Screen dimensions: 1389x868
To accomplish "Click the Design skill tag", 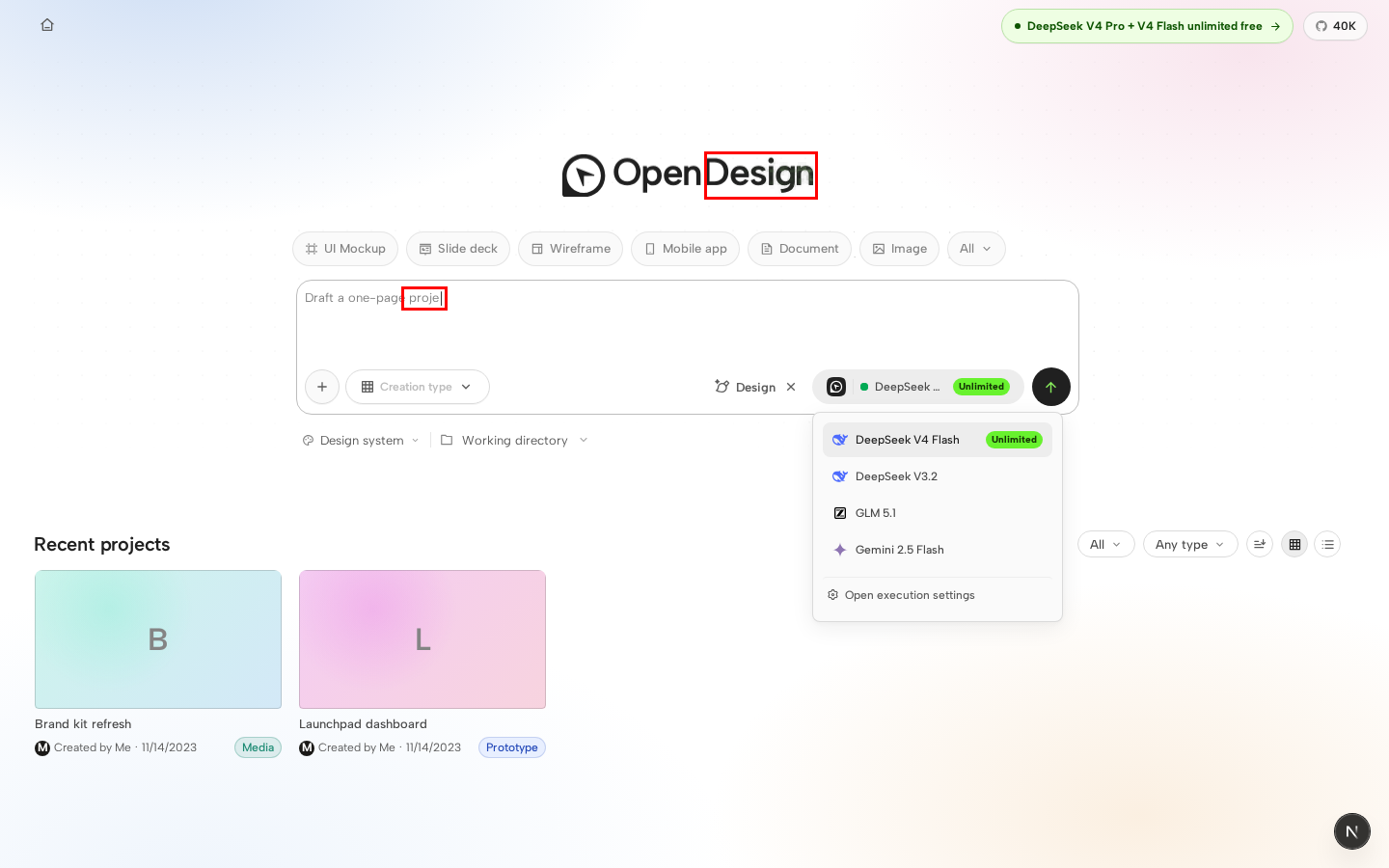I will tap(746, 387).
